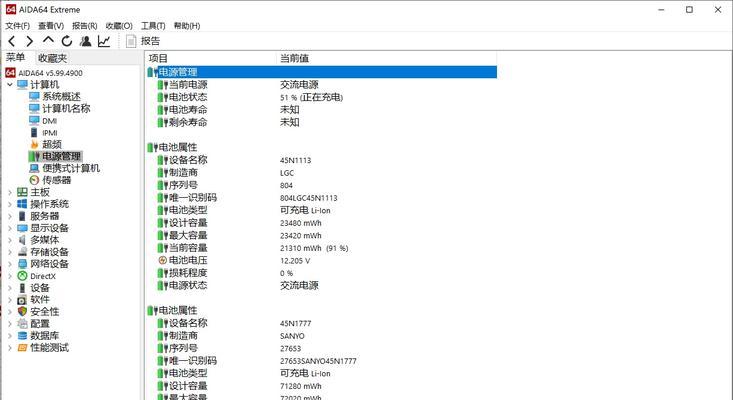The width and height of the screenshot is (733, 400).
Task: Click the DirectX Xbox icon
Action: (22, 276)
